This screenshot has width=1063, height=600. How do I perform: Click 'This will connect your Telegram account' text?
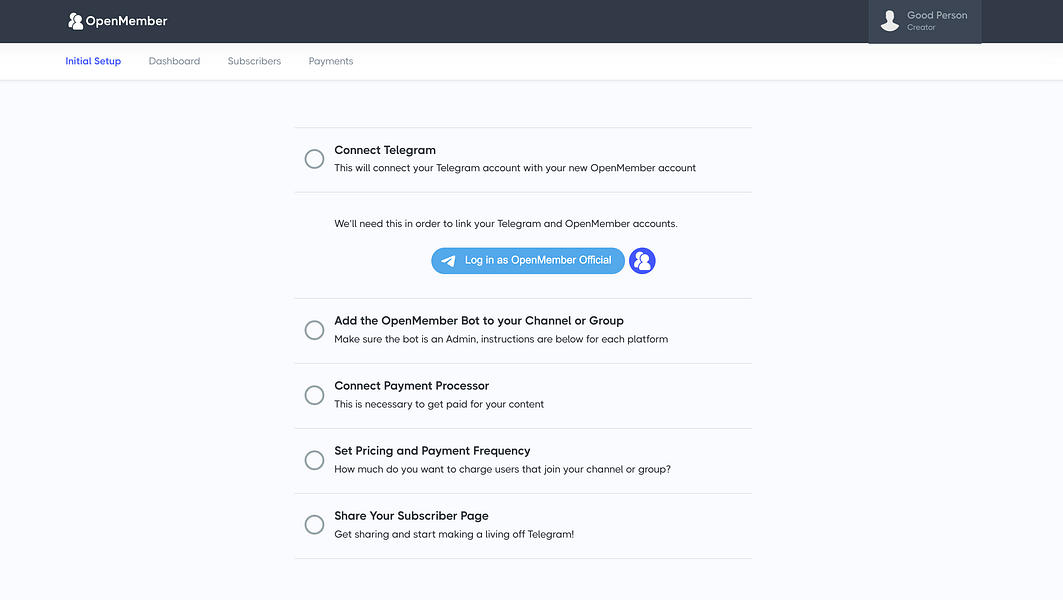[x=515, y=168]
